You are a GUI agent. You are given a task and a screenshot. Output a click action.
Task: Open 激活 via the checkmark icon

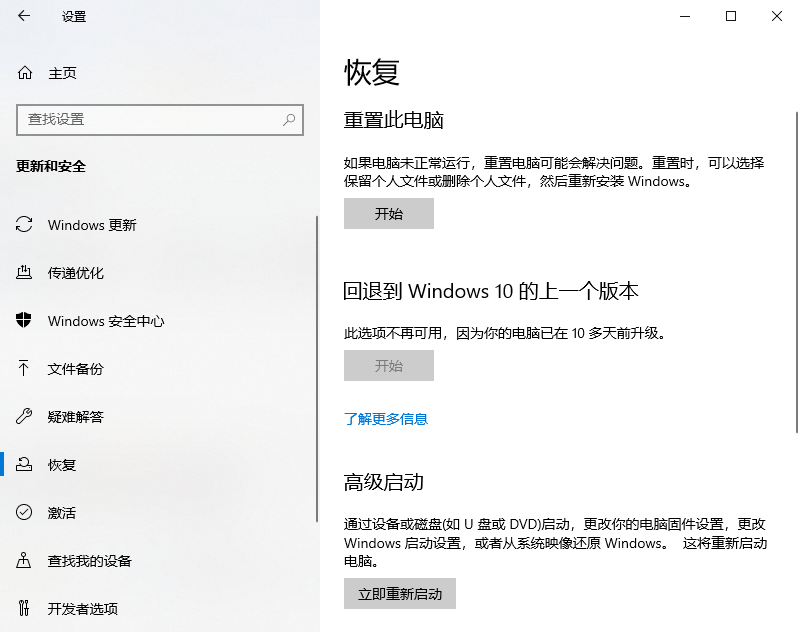(26, 512)
